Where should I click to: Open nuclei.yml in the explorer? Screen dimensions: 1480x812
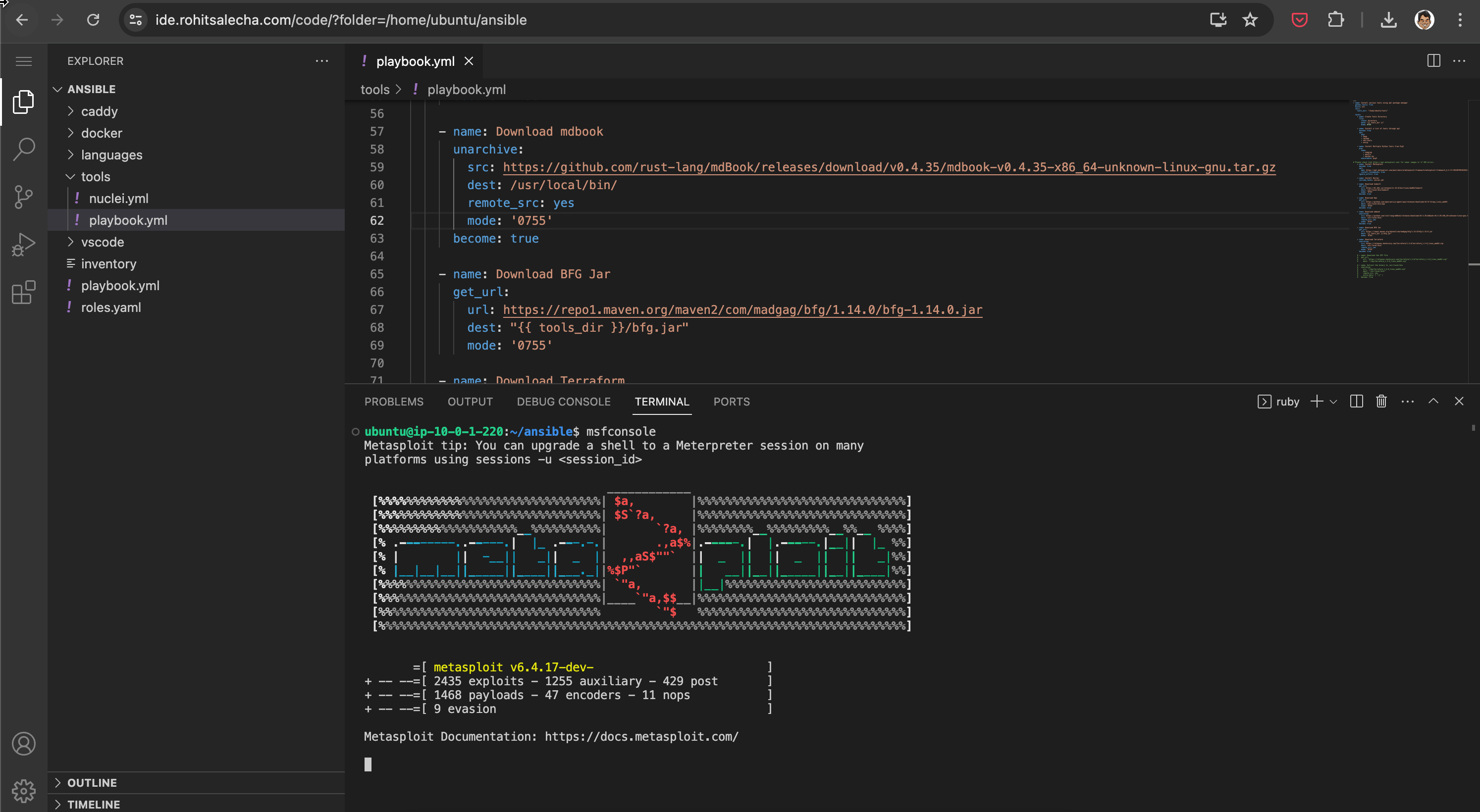click(118, 199)
